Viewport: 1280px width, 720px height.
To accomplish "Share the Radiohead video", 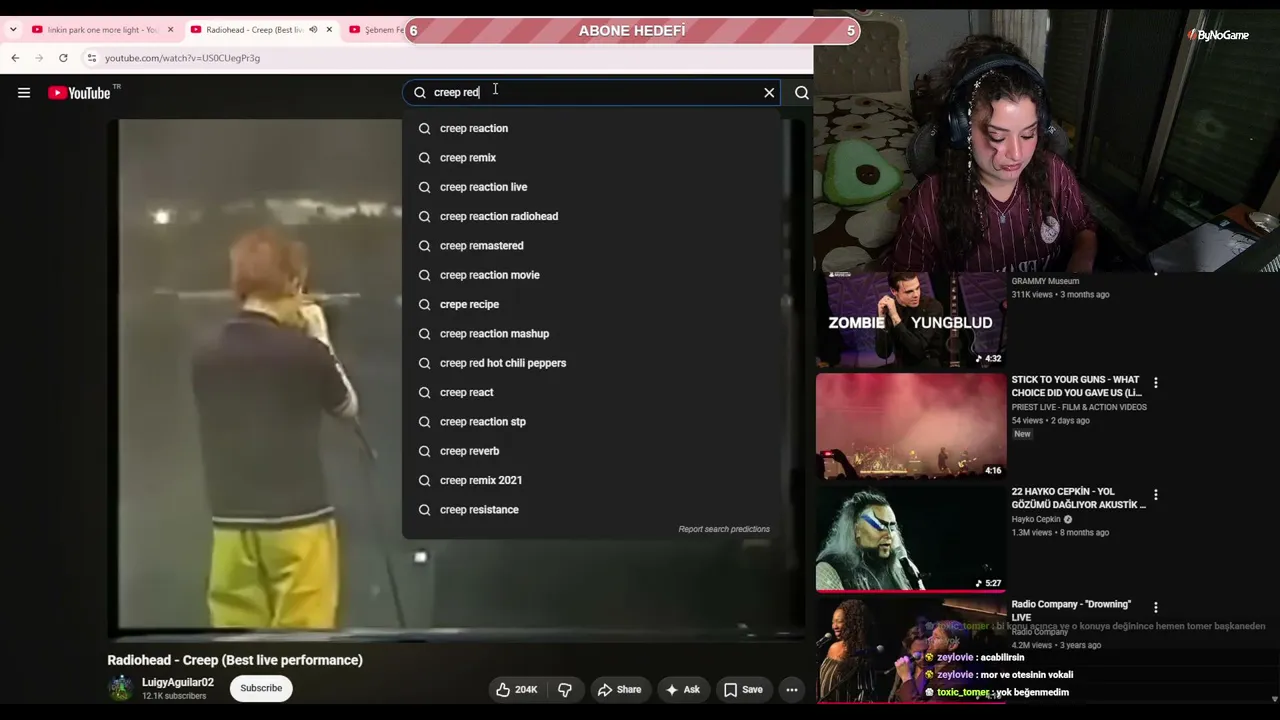I will pos(619,689).
